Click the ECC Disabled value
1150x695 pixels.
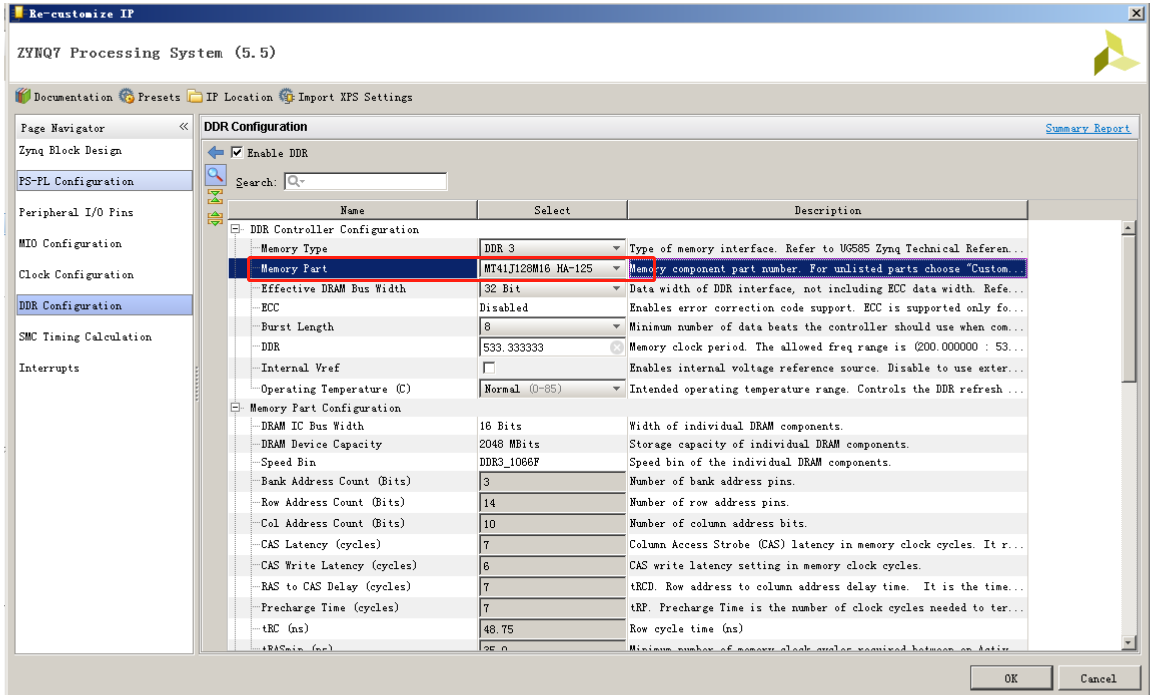tap(504, 308)
